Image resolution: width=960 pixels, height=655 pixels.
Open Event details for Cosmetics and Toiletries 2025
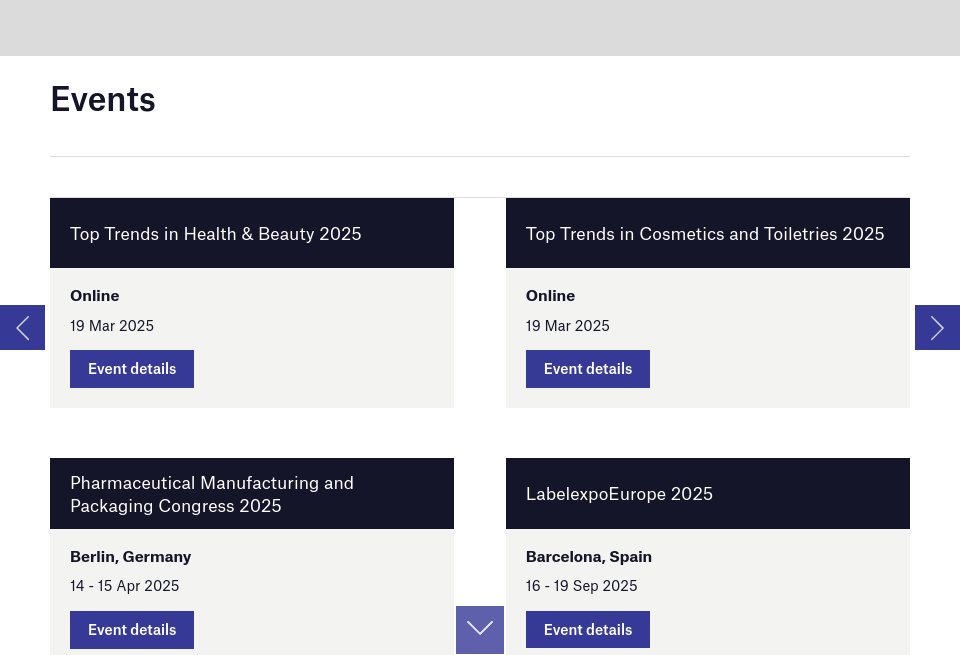(x=587, y=369)
